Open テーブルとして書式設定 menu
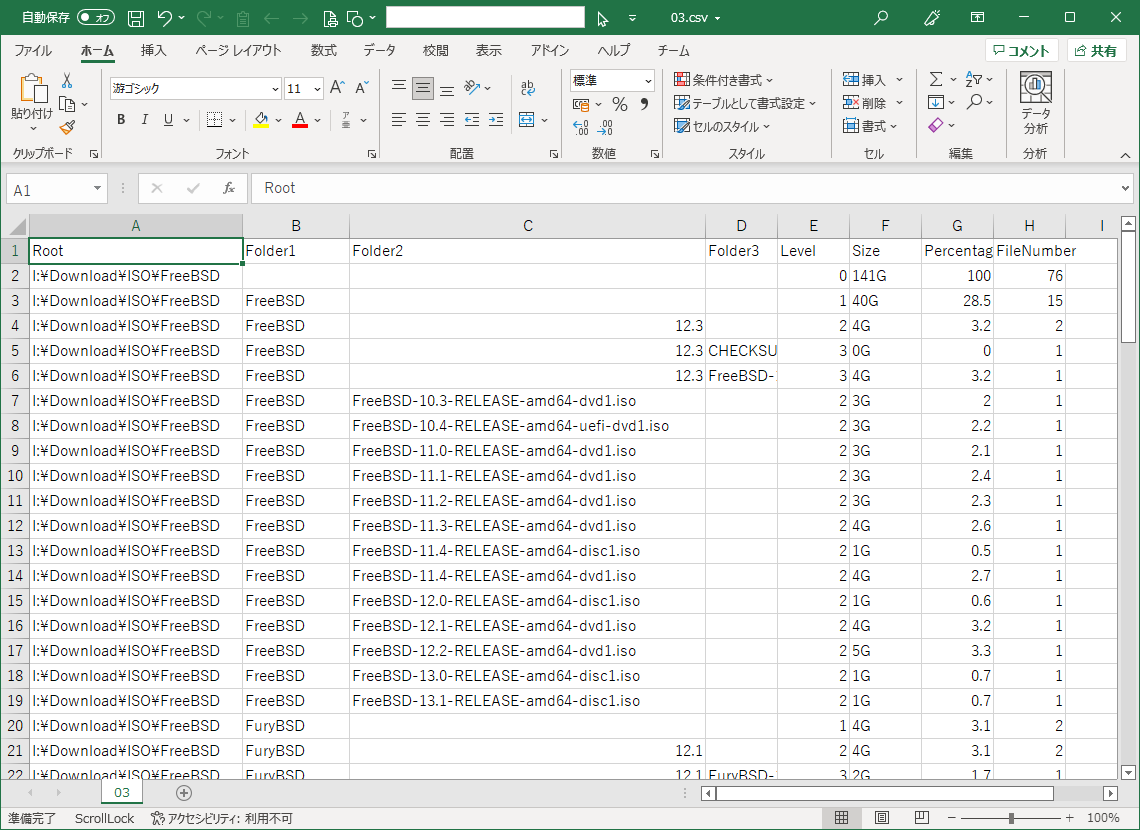 [745, 103]
